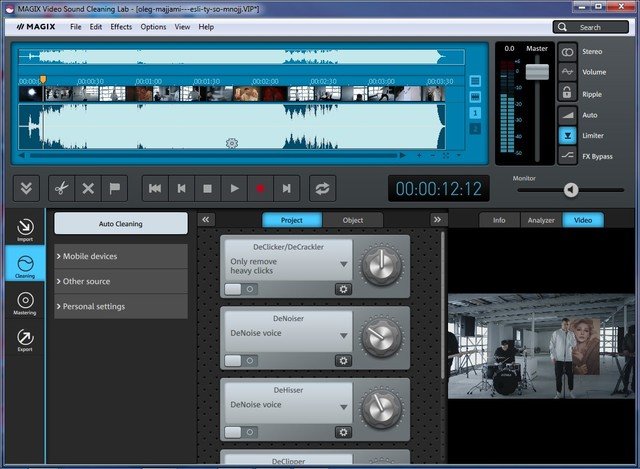Open the Export section in sidebar
The image size is (640, 469).
[26, 342]
